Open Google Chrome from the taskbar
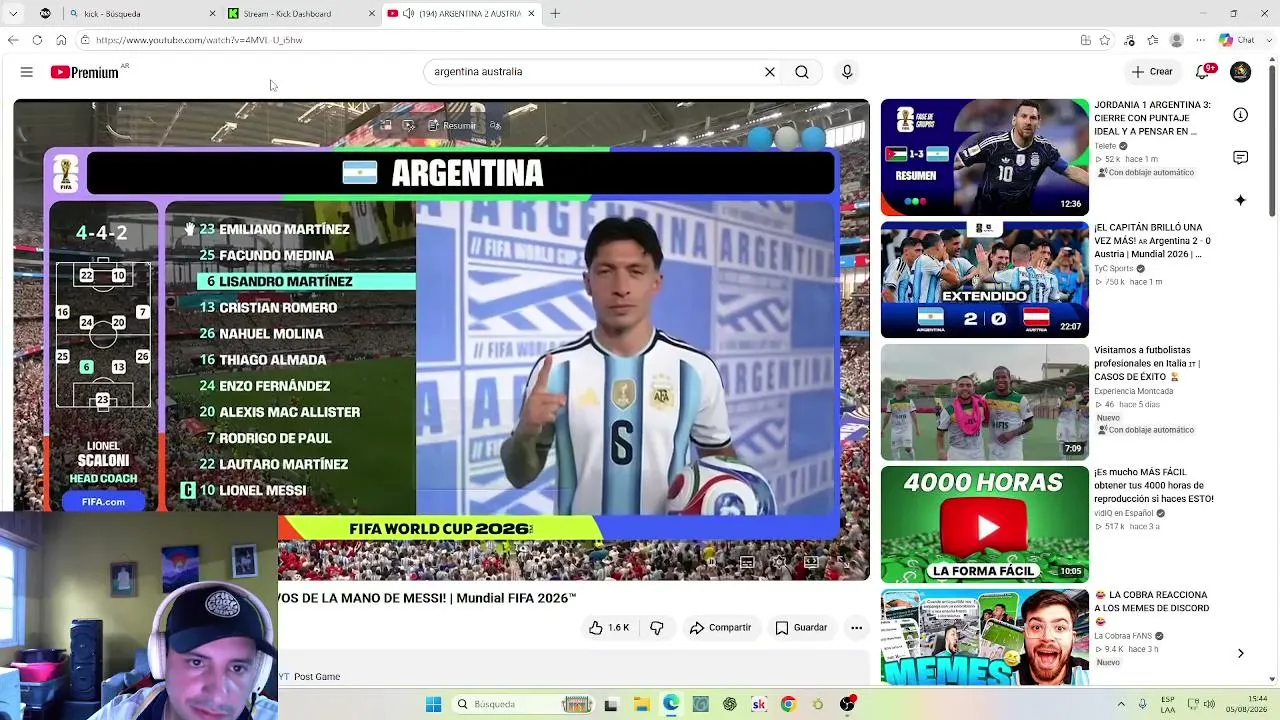The width and height of the screenshot is (1280, 720). pos(788,705)
